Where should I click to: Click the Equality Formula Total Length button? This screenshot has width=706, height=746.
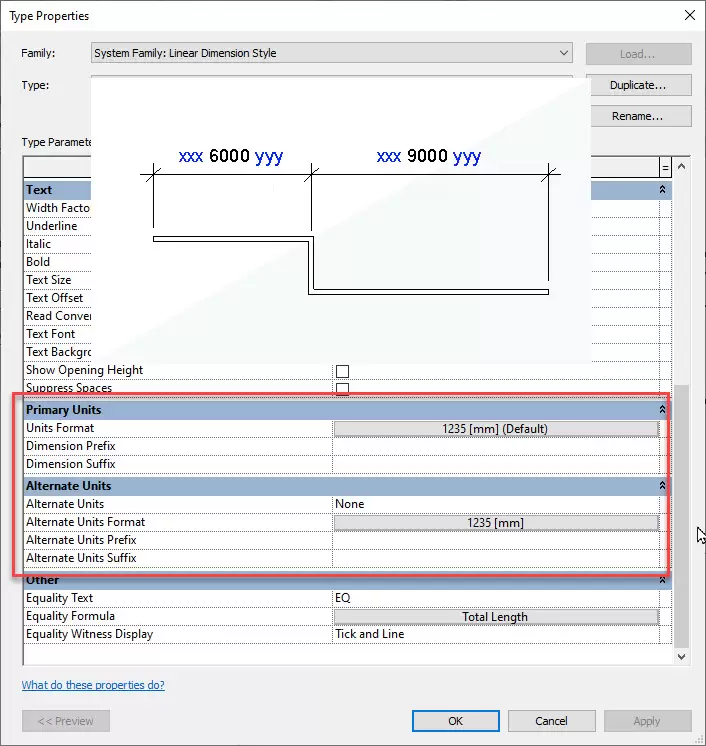point(495,617)
